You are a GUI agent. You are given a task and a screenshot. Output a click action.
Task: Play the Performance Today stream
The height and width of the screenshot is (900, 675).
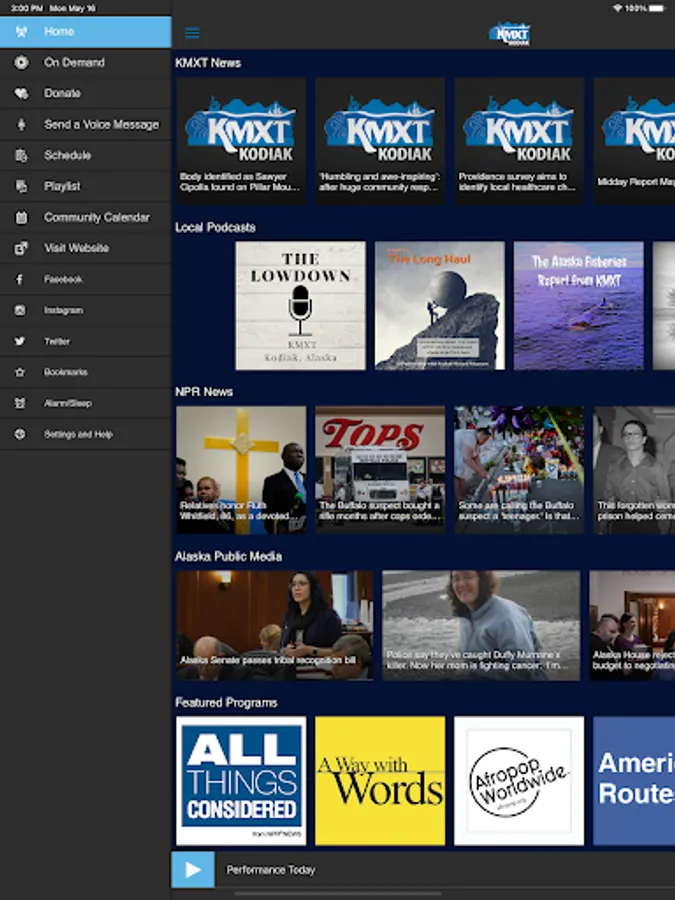(193, 870)
